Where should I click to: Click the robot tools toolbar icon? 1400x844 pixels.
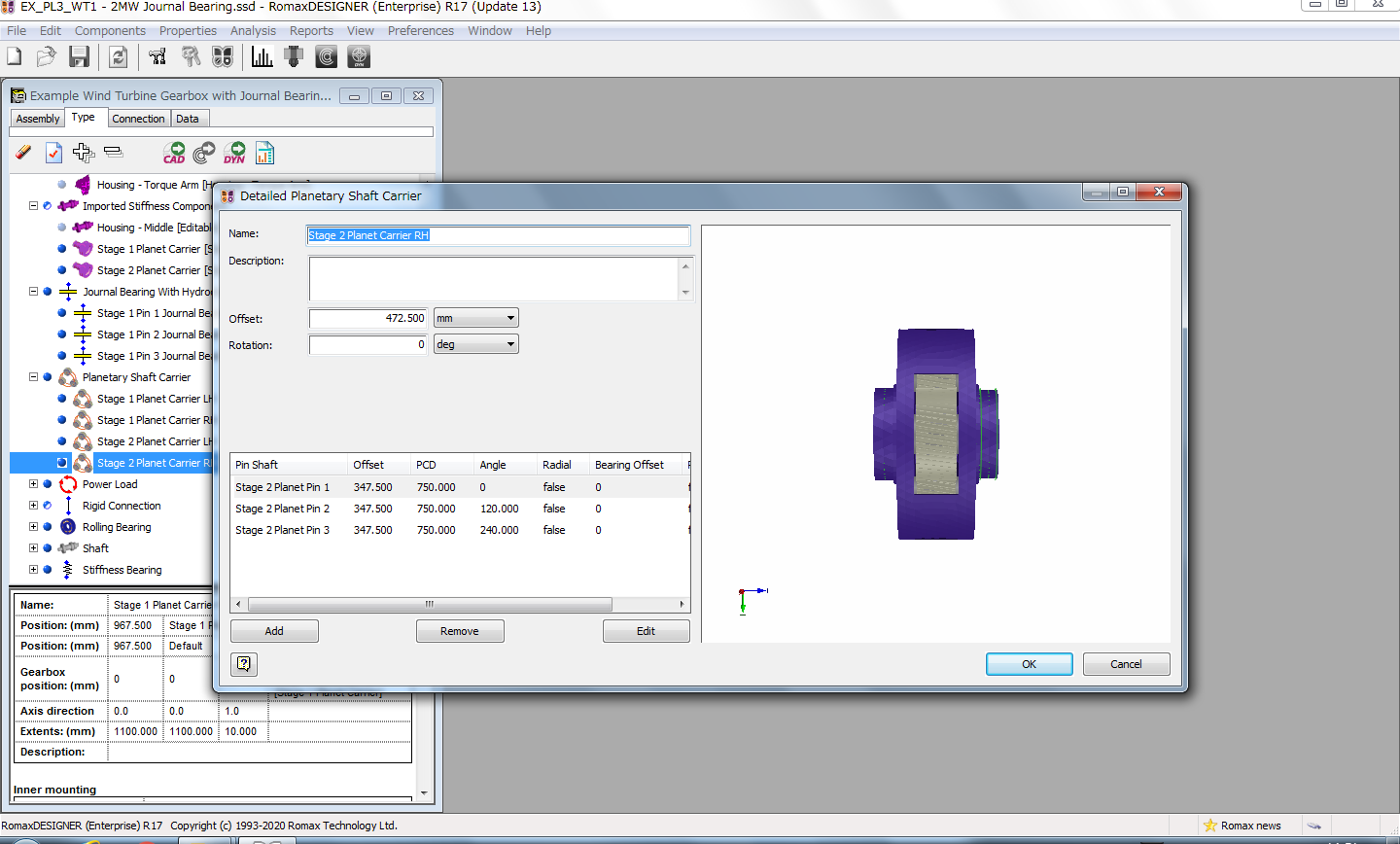[x=157, y=57]
